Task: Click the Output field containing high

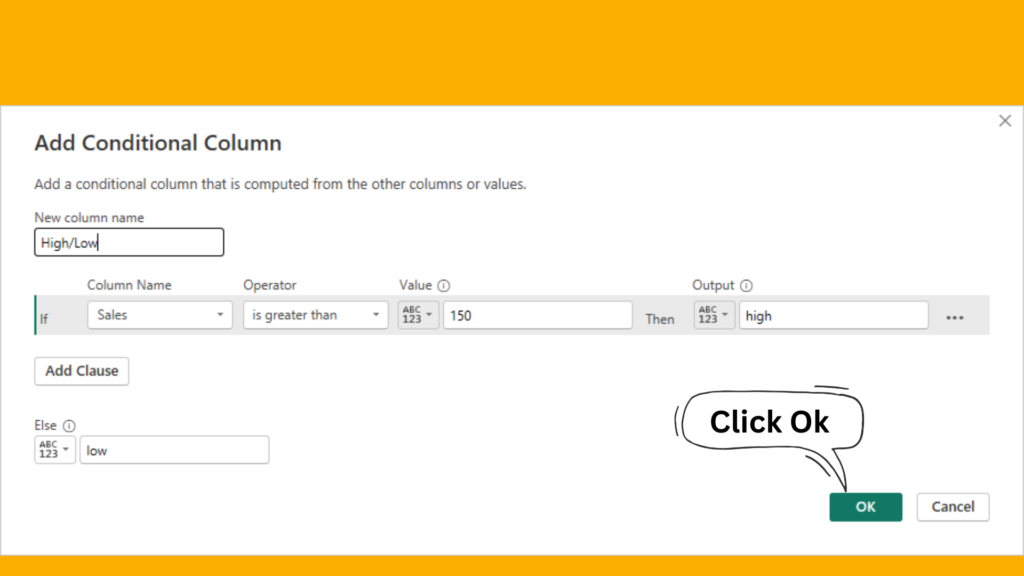Action: click(x=833, y=315)
